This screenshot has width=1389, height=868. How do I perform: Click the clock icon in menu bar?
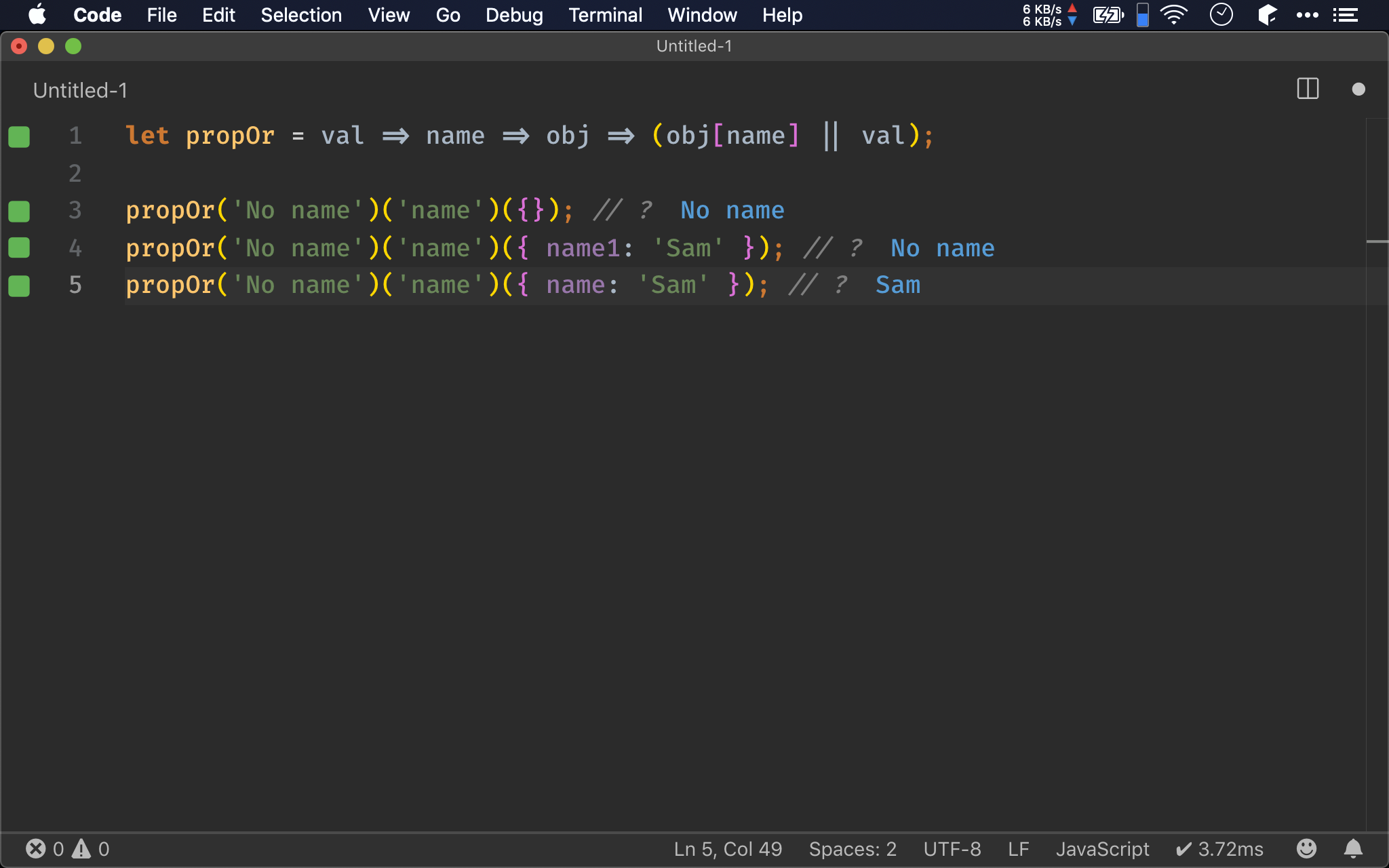tap(1221, 15)
